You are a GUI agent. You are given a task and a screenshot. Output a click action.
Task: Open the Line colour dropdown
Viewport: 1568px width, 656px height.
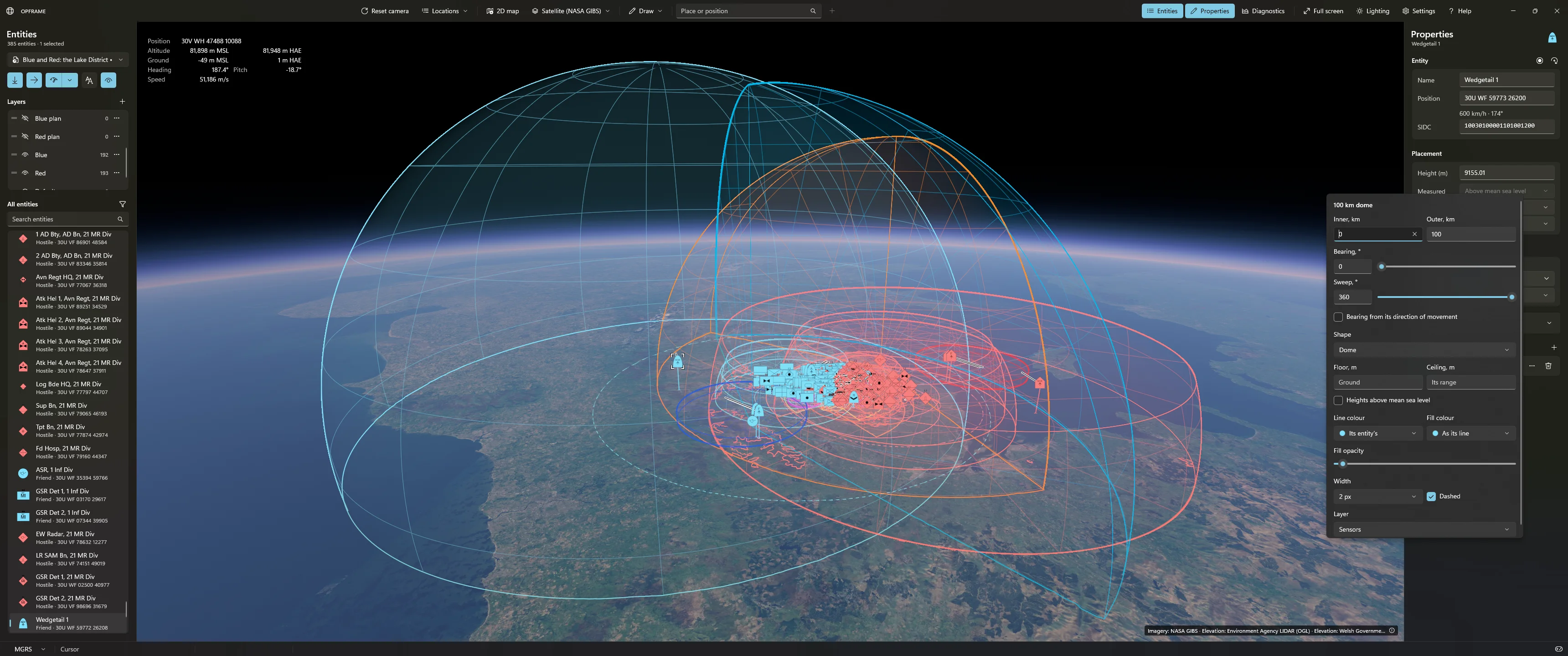tap(1377, 433)
